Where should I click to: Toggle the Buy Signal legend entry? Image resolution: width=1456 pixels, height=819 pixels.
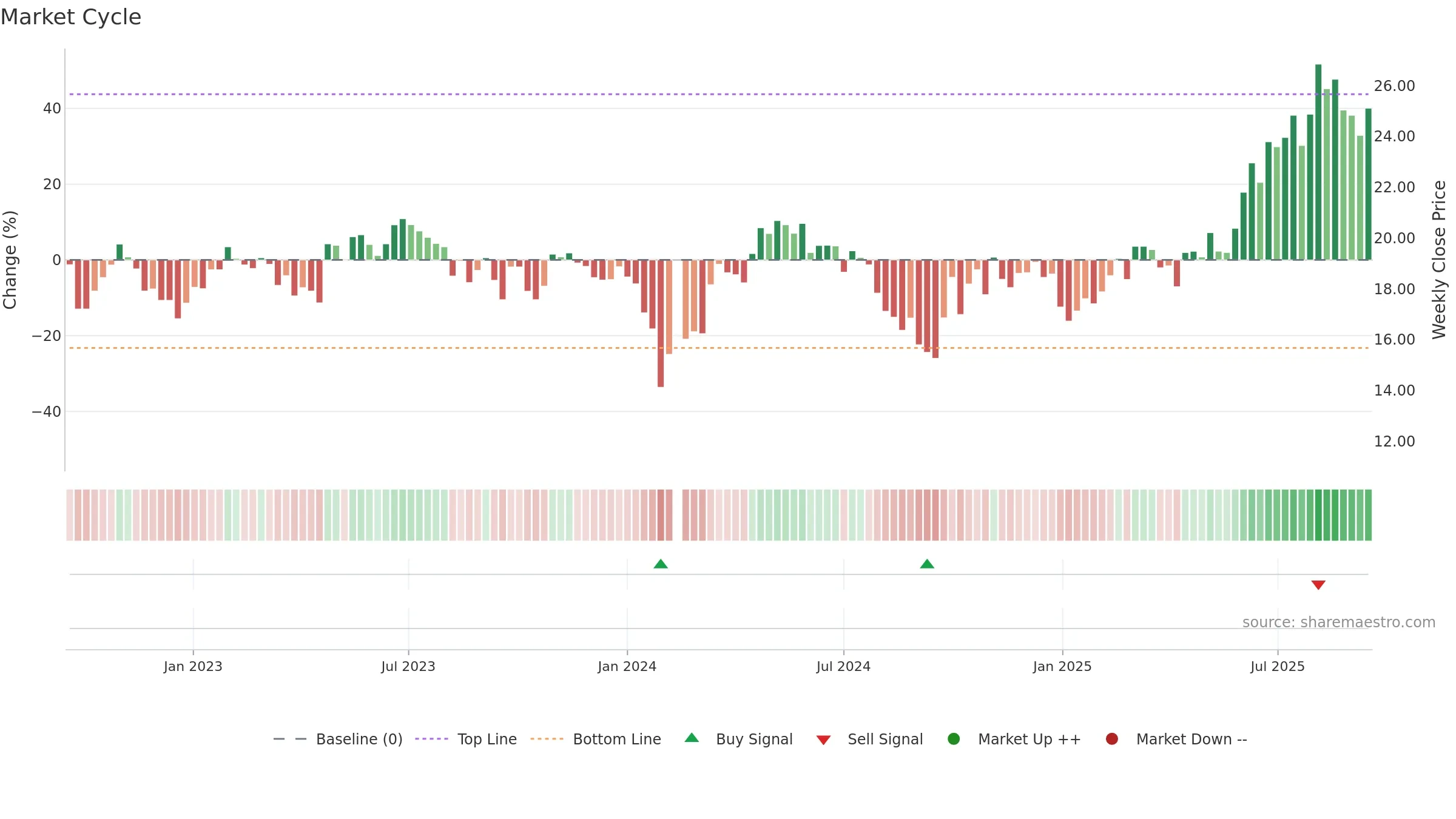pyautogui.click(x=738, y=739)
